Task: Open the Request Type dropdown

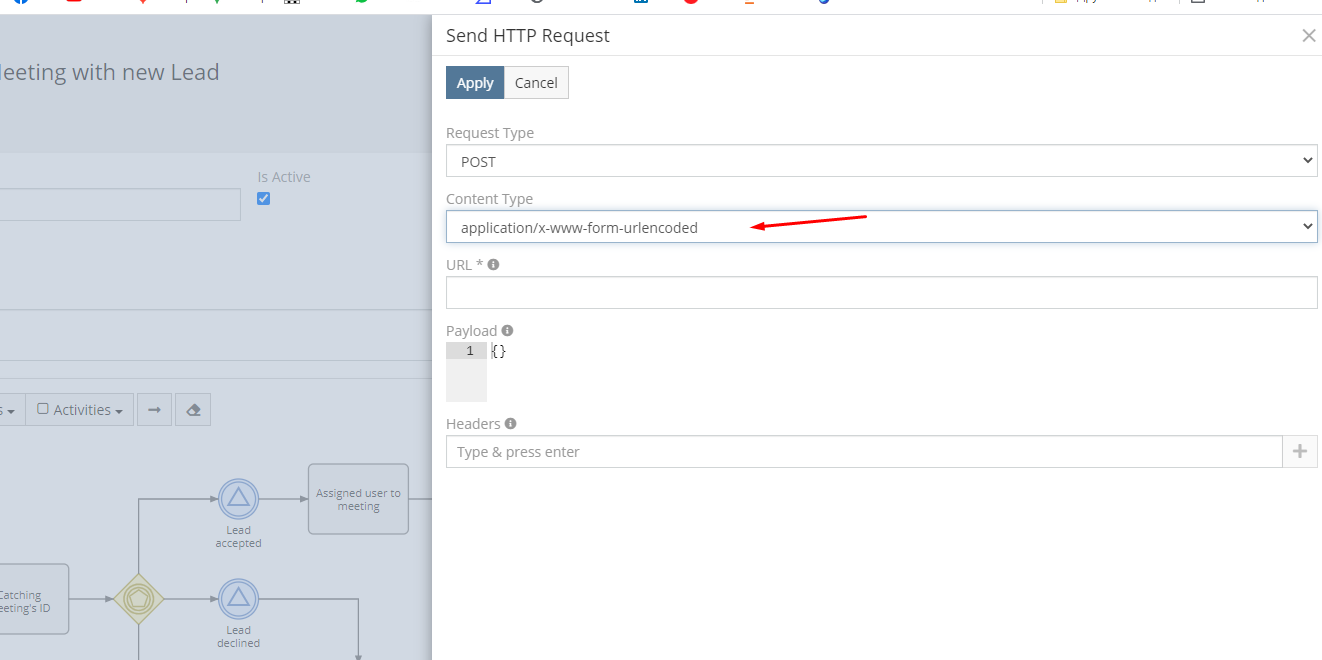Action: (881, 161)
